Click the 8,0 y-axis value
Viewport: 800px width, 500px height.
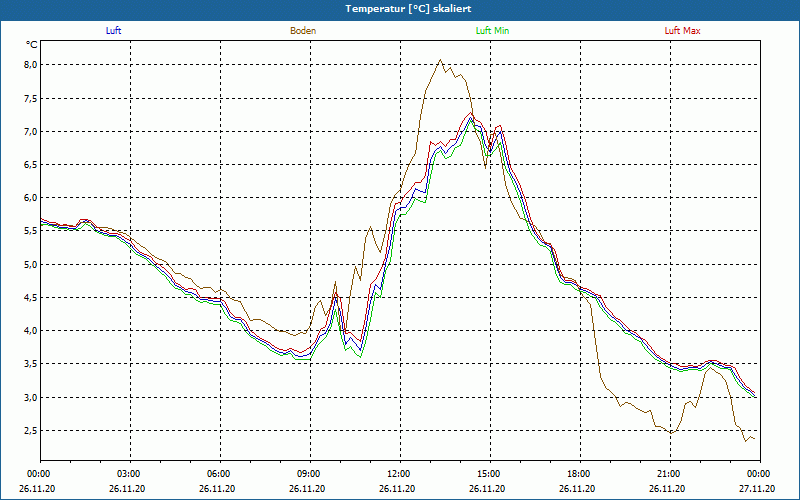tap(31, 65)
